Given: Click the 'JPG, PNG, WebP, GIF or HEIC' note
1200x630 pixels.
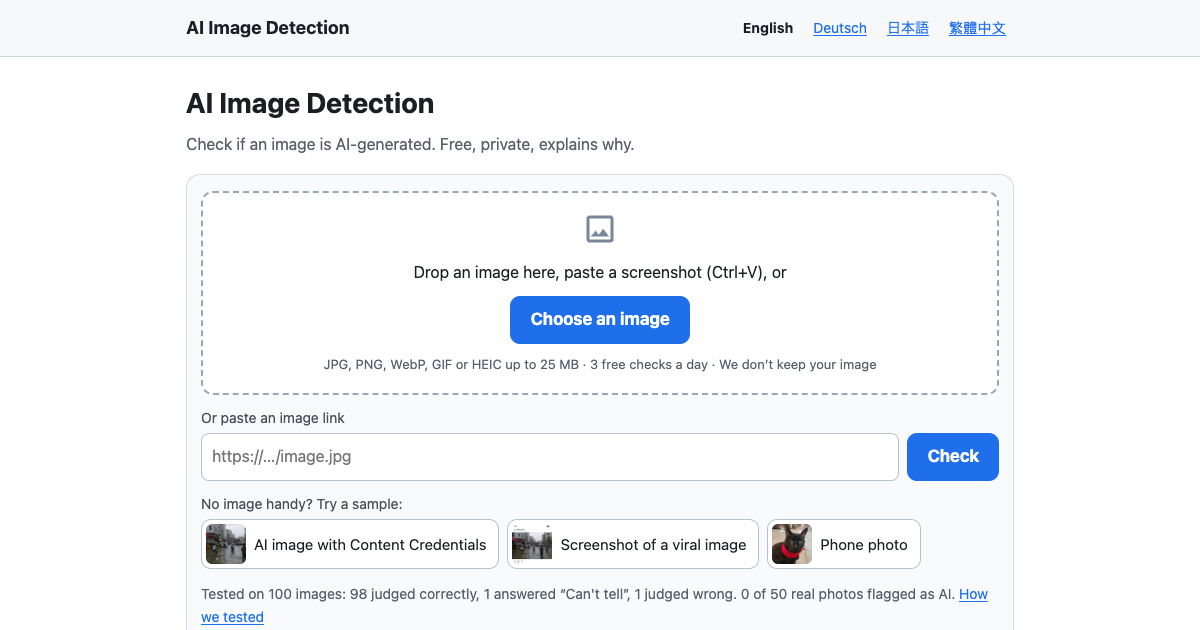Looking at the screenshot, I should [600, 365].
